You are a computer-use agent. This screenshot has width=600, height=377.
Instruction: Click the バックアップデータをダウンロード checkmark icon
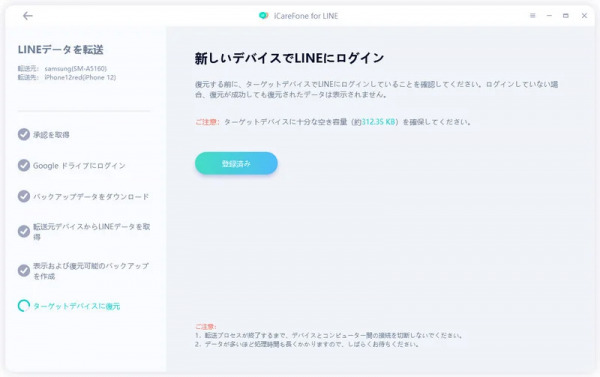tap(24, 196)
